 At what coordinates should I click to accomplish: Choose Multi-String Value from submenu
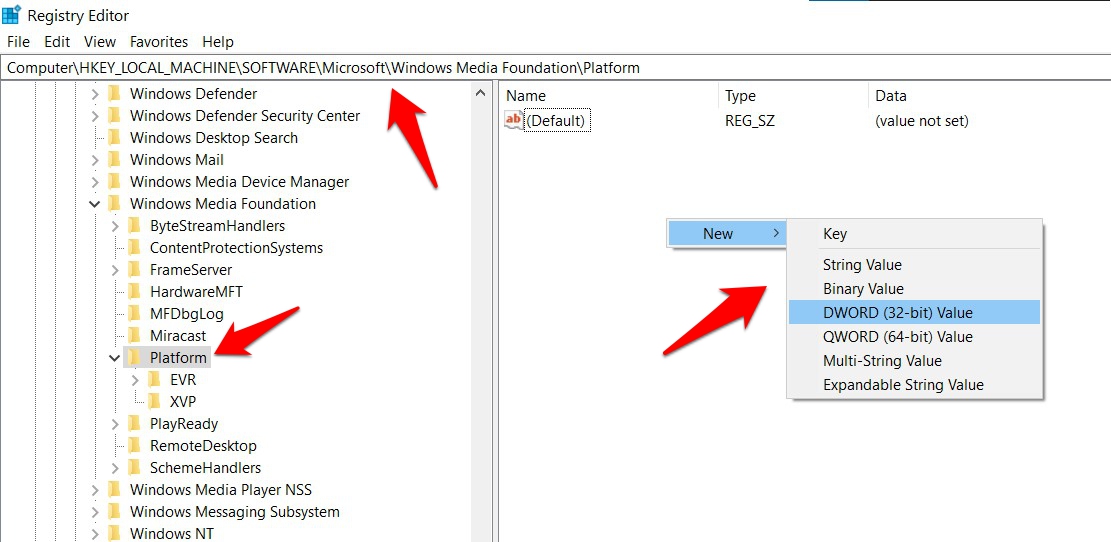pyautogui.click(x=914, y=361)
